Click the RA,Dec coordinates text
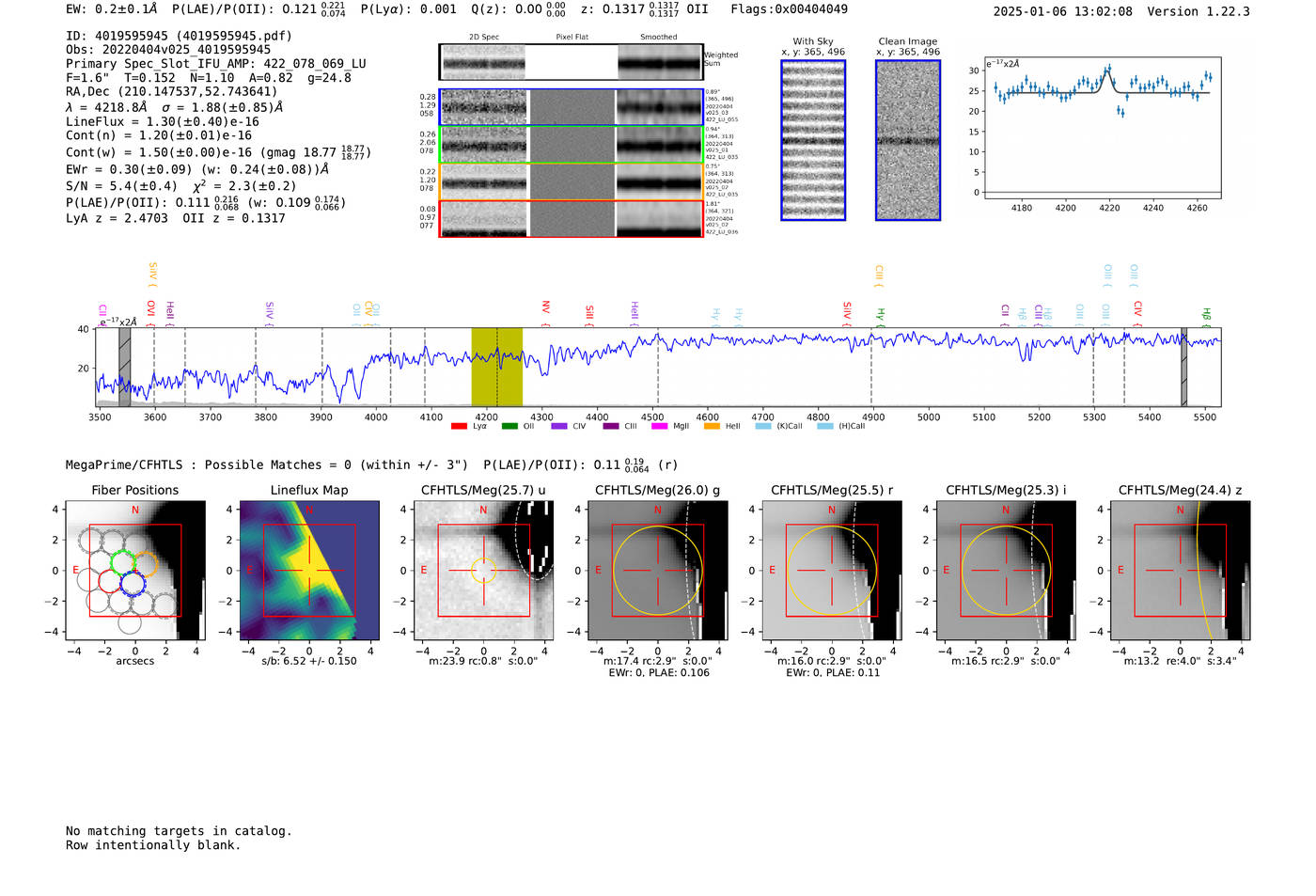The image size is (1316, 896). (172, 92)
